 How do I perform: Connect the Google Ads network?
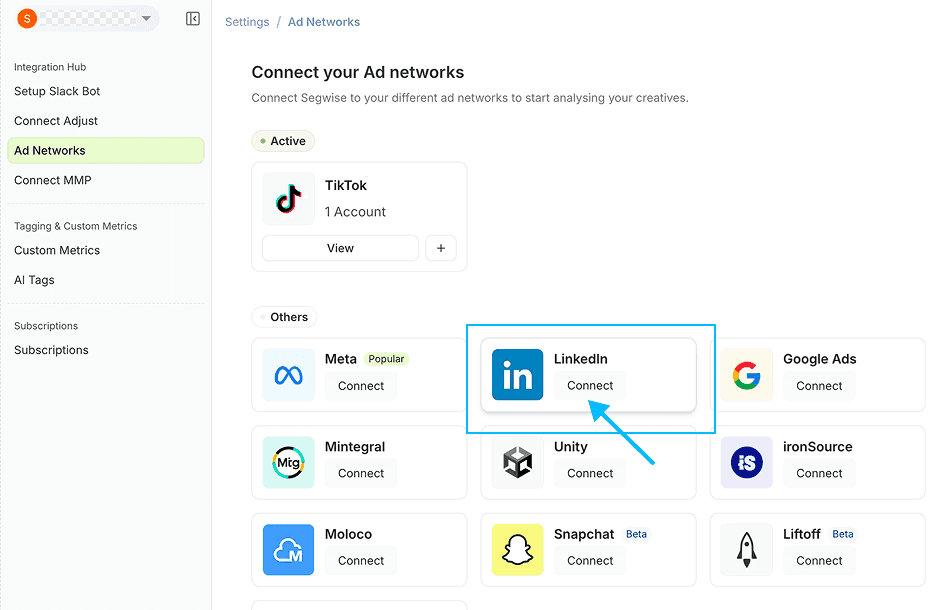(x=819, y=386)
